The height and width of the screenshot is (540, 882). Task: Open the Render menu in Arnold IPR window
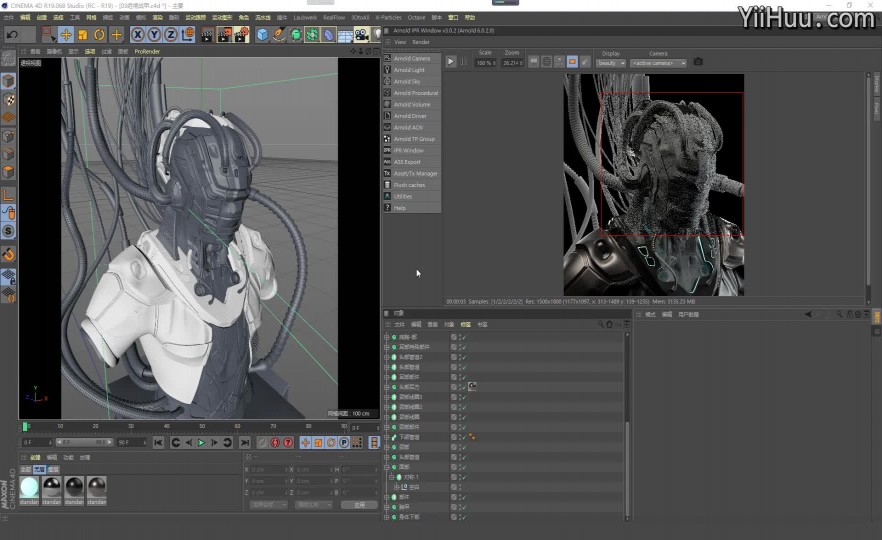coord(421,42)
